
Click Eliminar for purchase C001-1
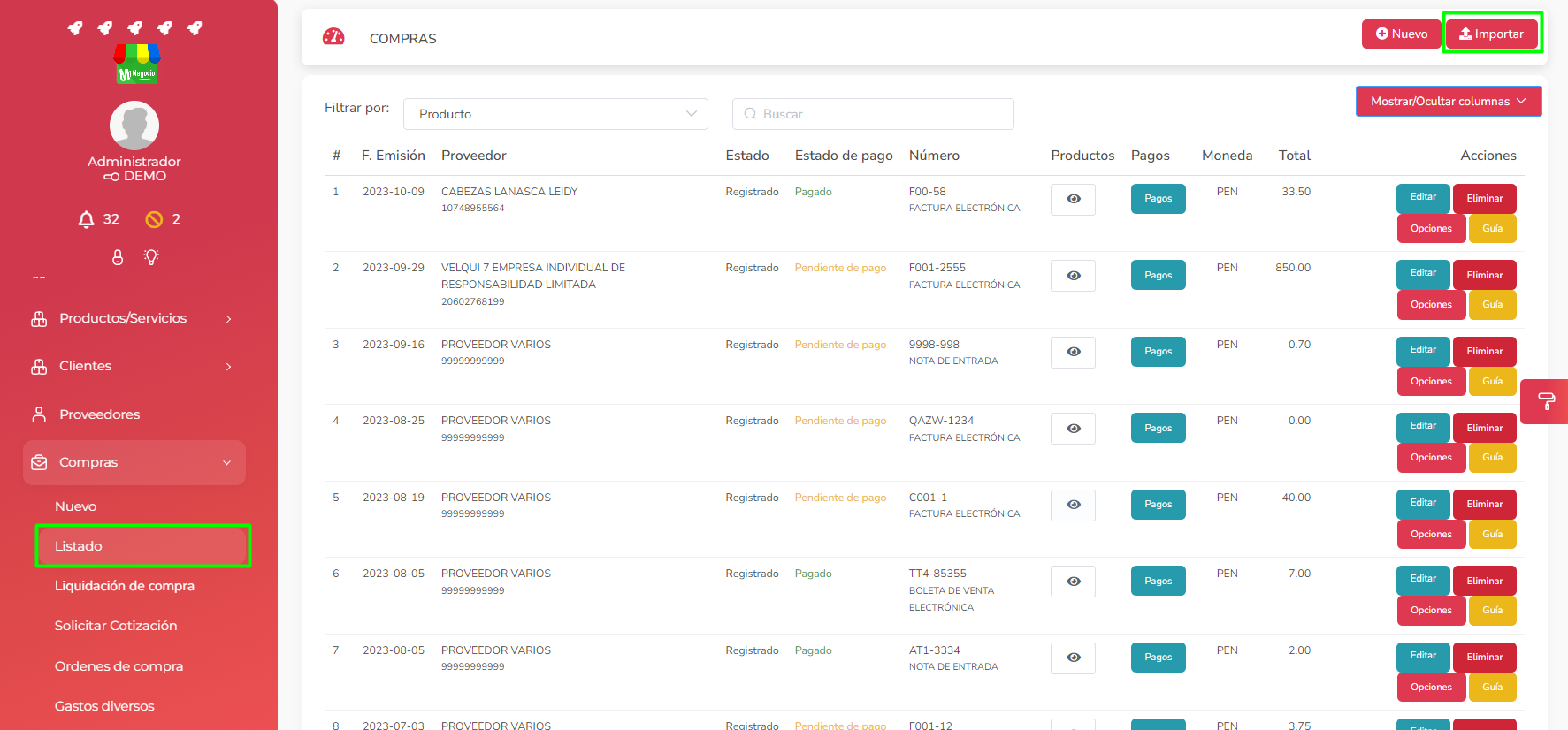(1485, 504)
